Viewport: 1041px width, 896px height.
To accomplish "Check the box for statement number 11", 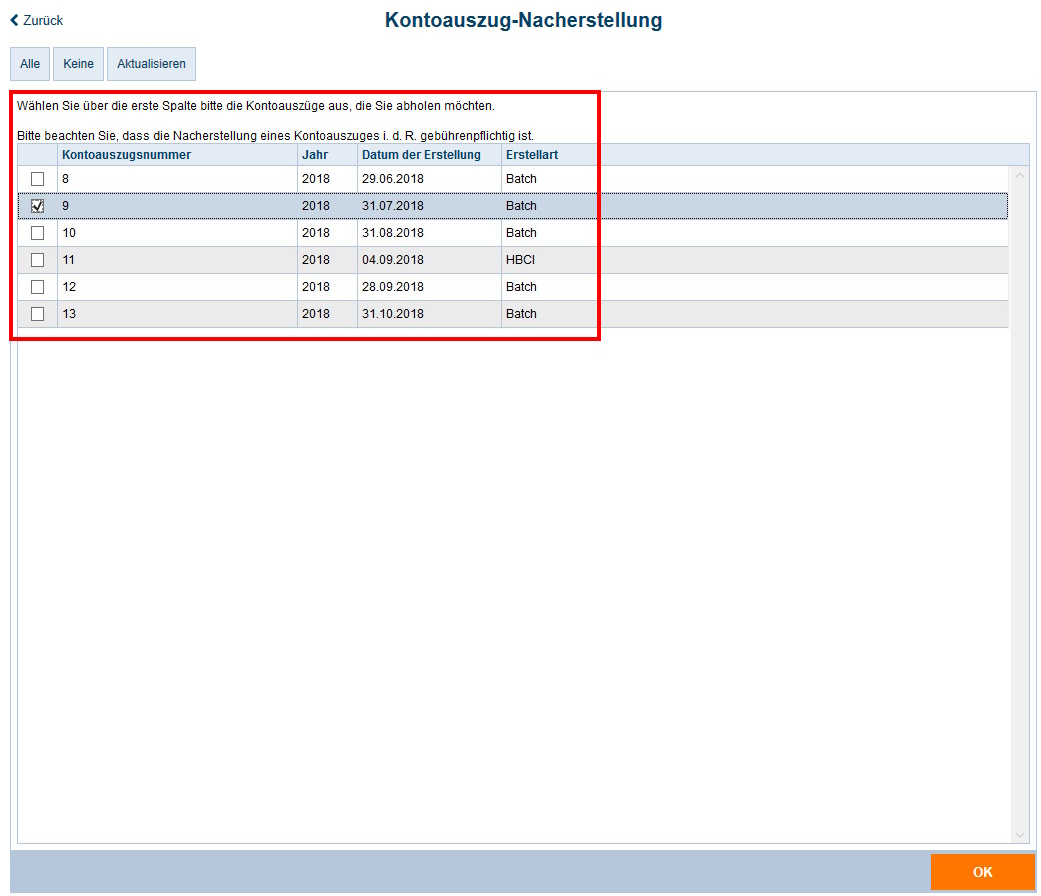I will click(x=36, y=259).
